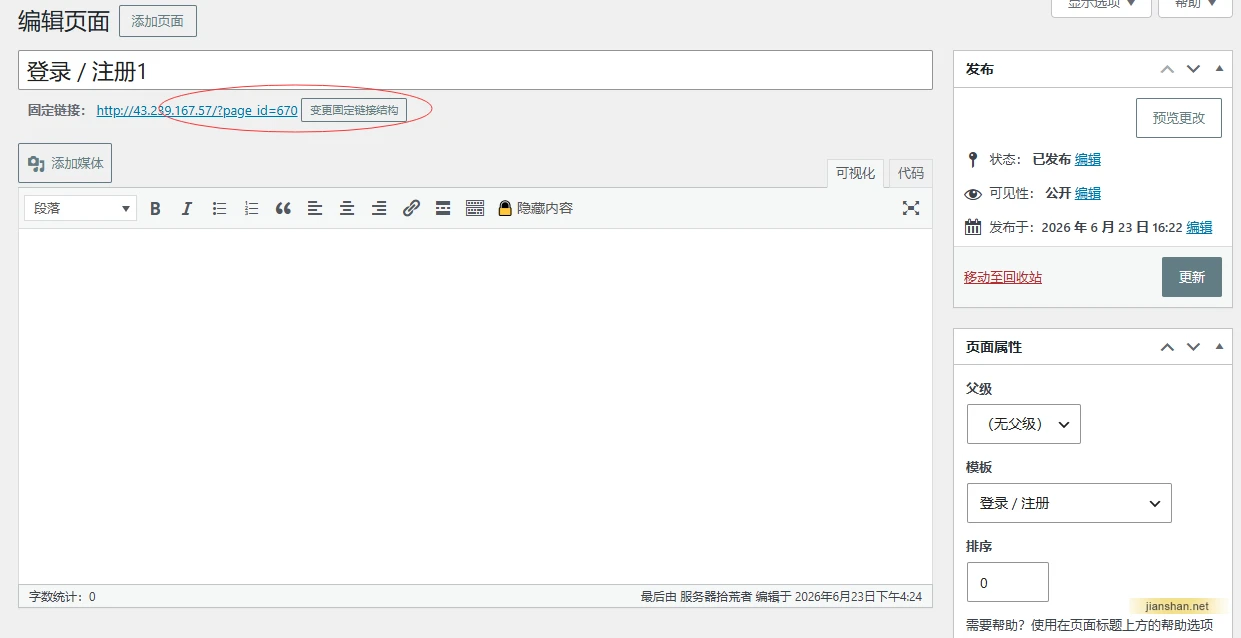
Task: Click the 预览更改 button
Action: [1179, 118]
